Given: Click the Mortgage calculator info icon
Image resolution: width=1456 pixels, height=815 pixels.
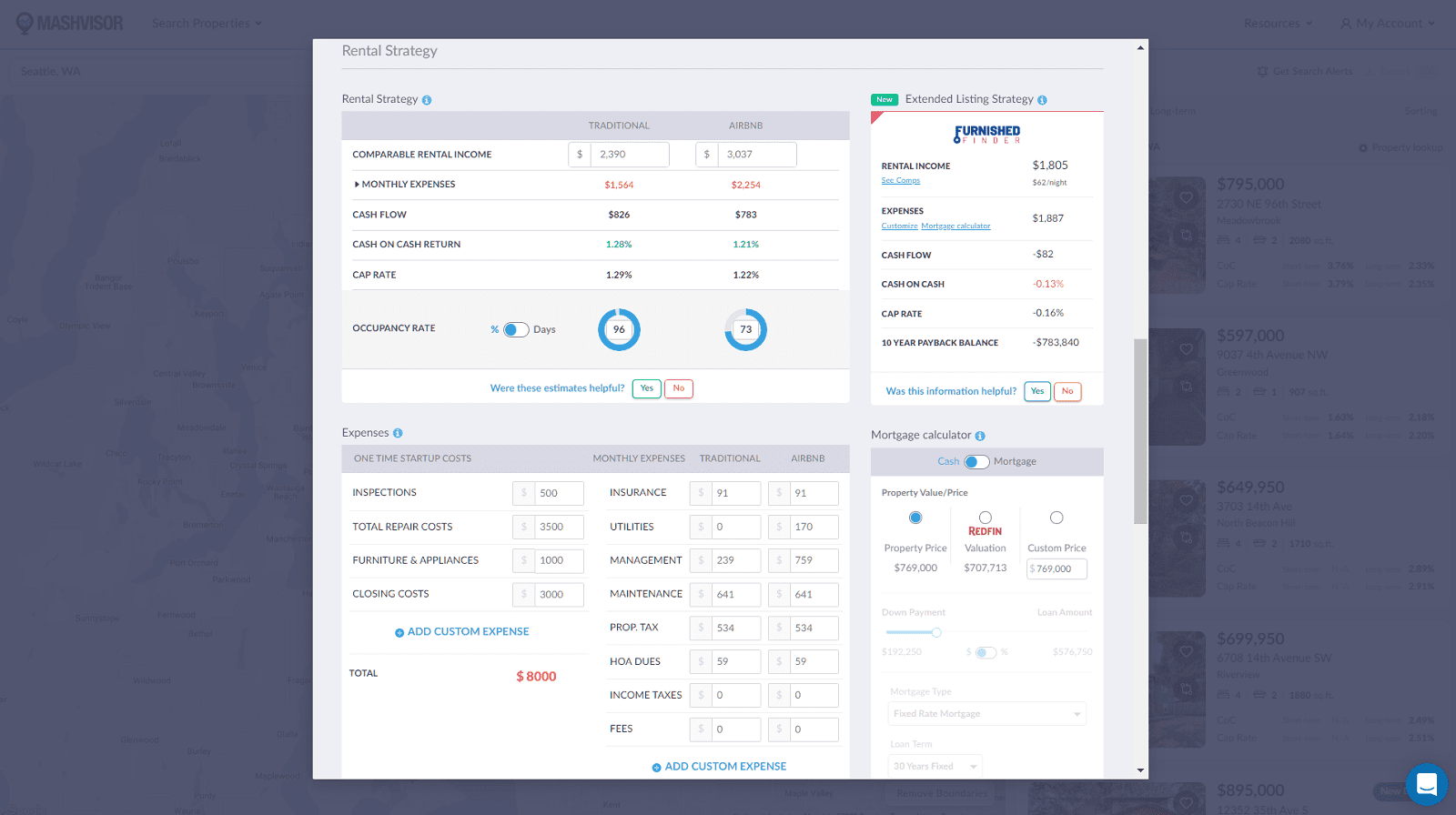Looking at the screenshot, I should tap(980, 437).
